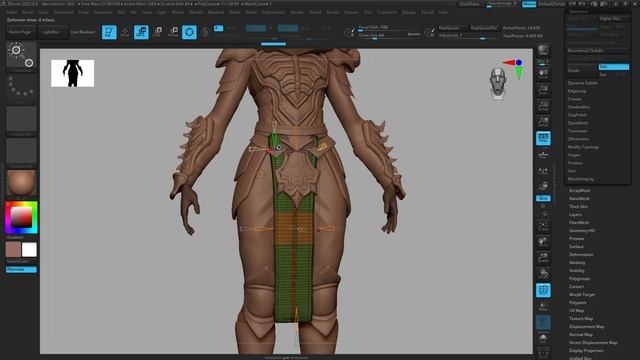The width and height of the screenshot is (640, 360).
Task: Expand the EdgeLoop section
Action: 577,91
